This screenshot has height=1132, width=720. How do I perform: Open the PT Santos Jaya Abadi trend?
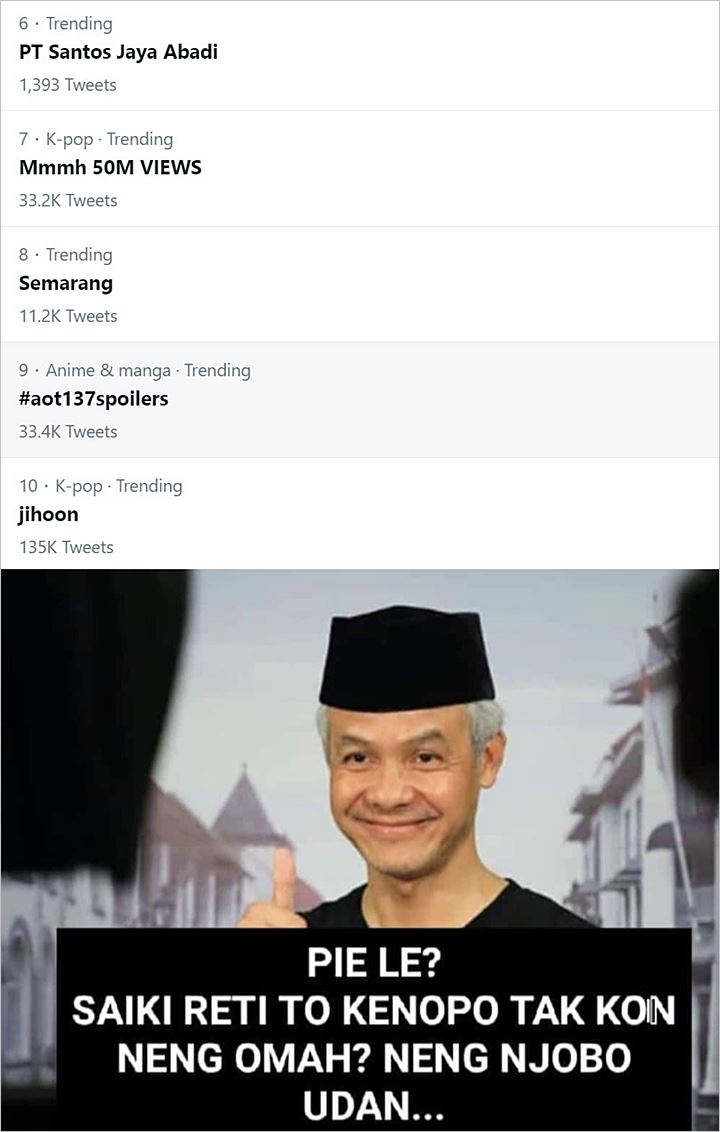pyautogui.click(x=118, y=53)
